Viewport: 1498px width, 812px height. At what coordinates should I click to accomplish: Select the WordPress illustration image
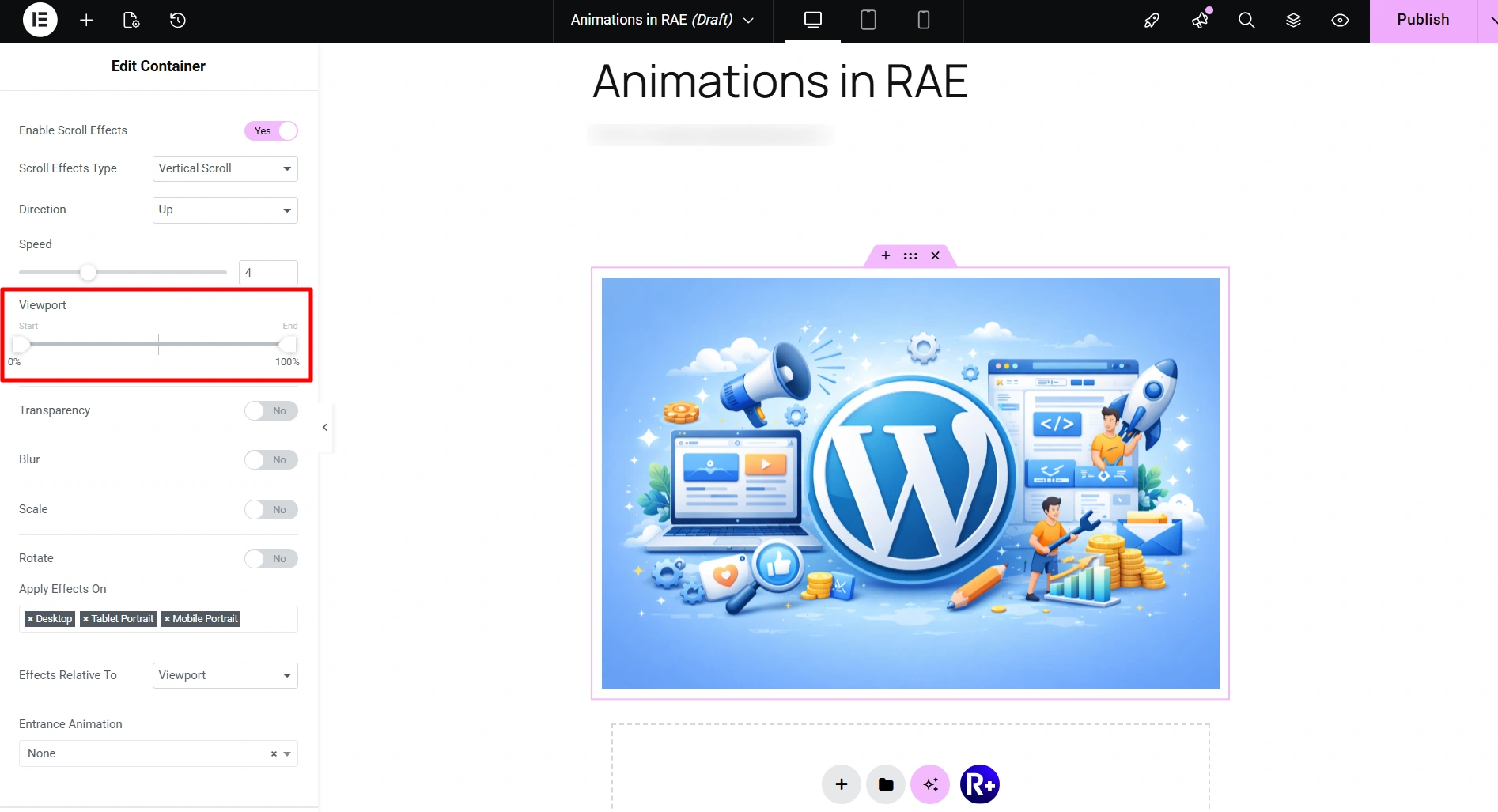pyautogui.click(x=910, y=483)
